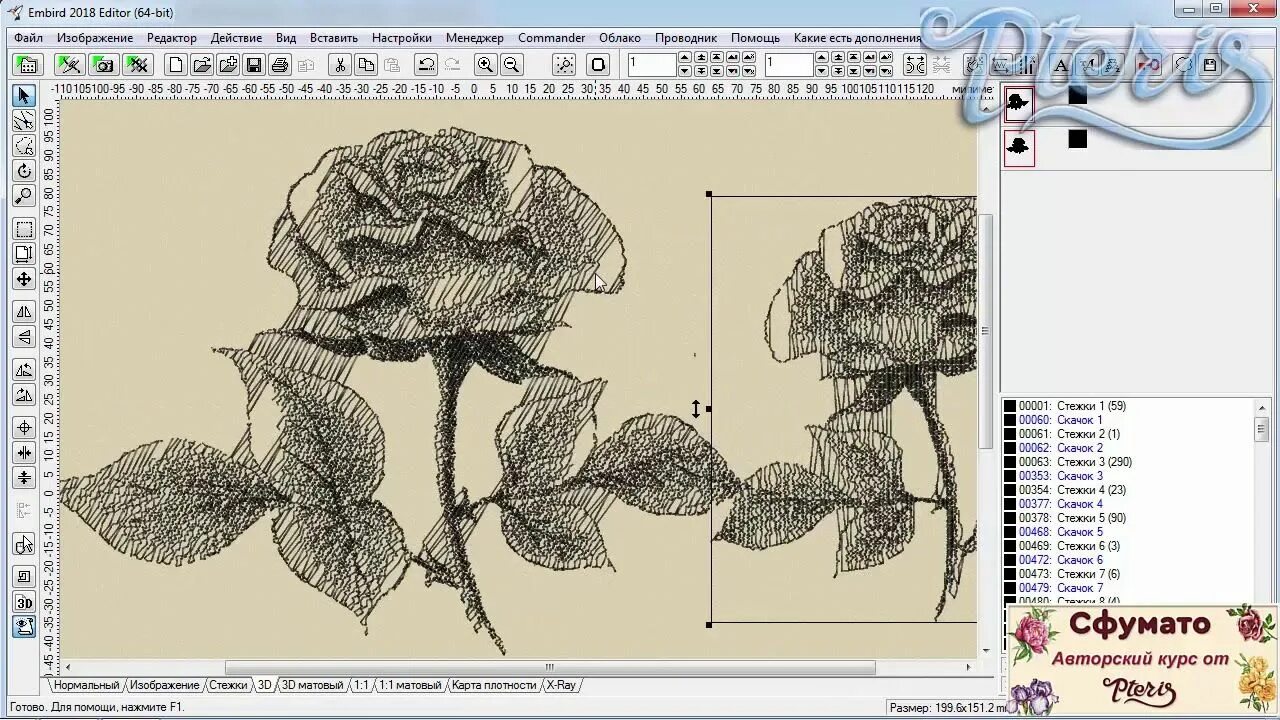The width and height of the screenshot is (1280, 720).
Task: Switch to 1:1 view tab
Action: (x=361, y=685)
